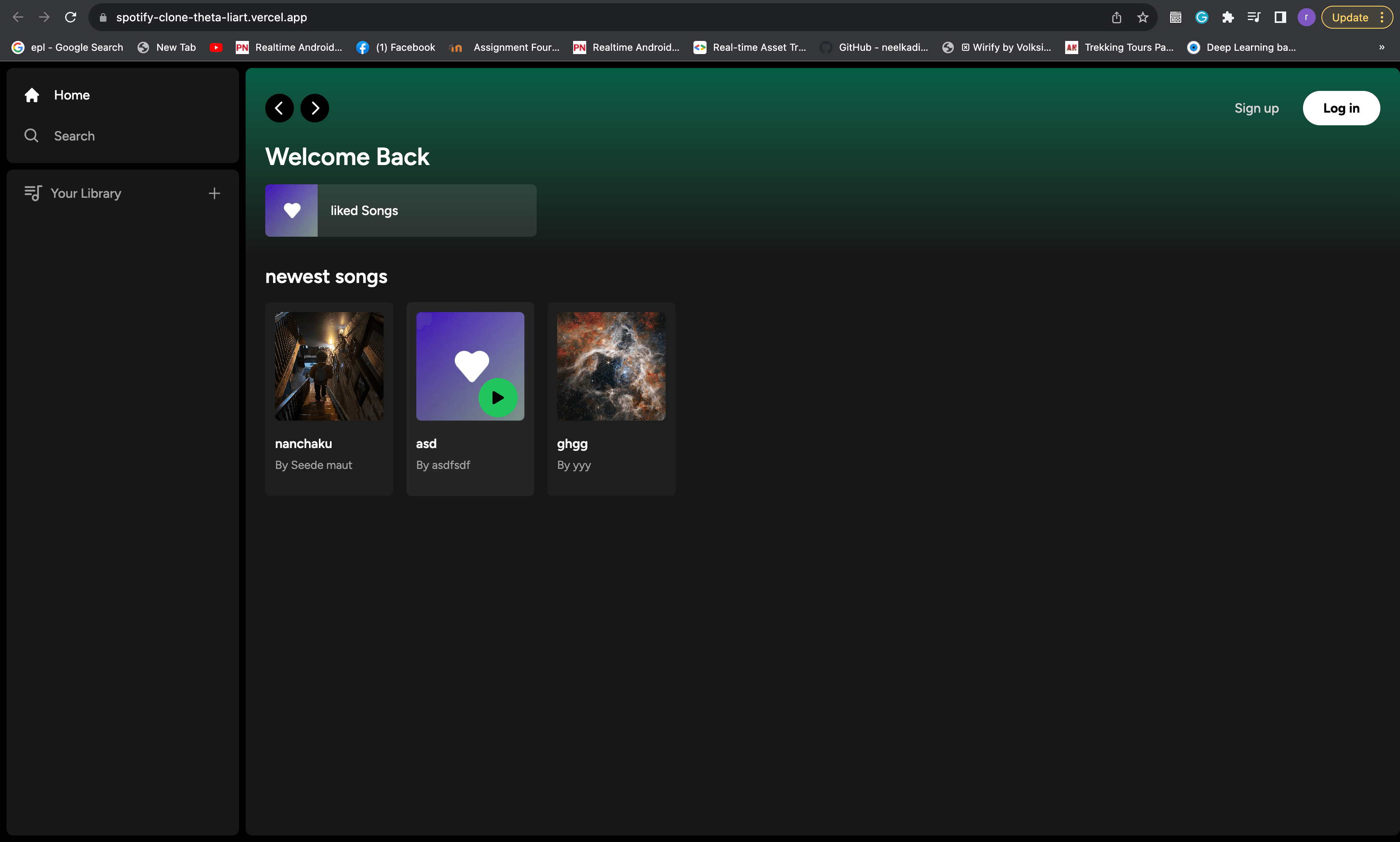Click the share icon in address bar
The image size is (1400, 842).
click(1116, 17)
